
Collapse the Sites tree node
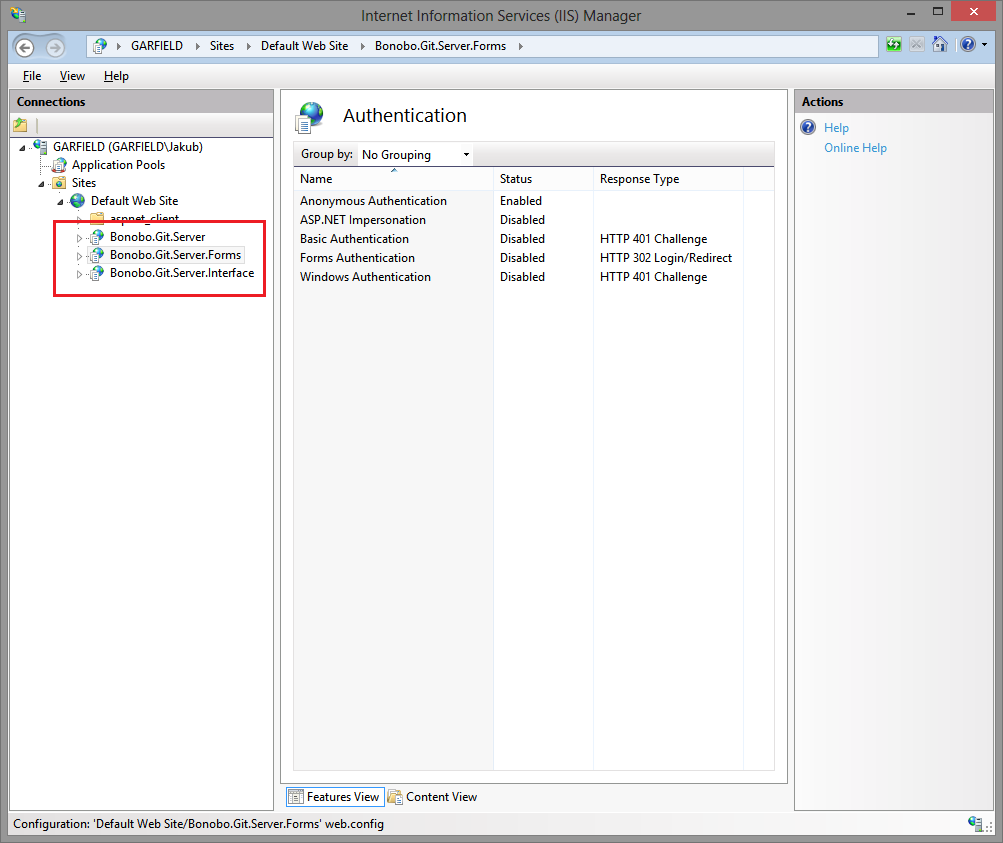pyautogui.click(x=42, y=184)
